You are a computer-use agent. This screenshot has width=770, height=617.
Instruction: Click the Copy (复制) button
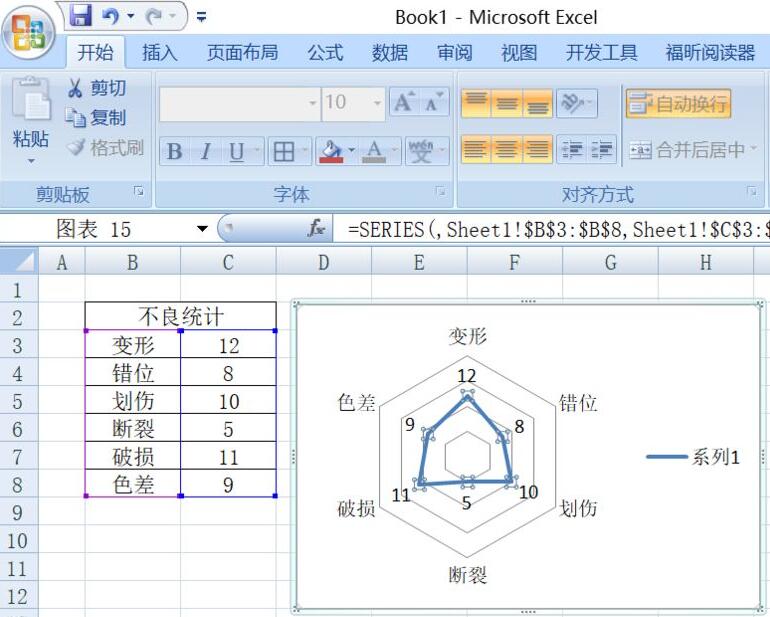click(x=97, y=118)
